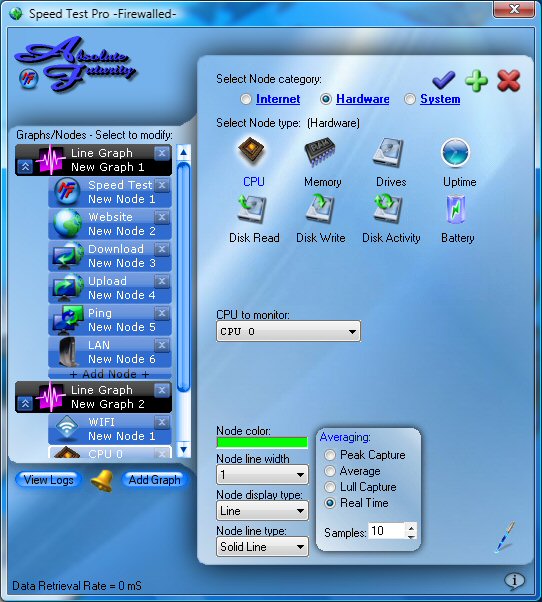Click the green plus add icon
Screen dimensions: 542x602
tap(476, 81)
